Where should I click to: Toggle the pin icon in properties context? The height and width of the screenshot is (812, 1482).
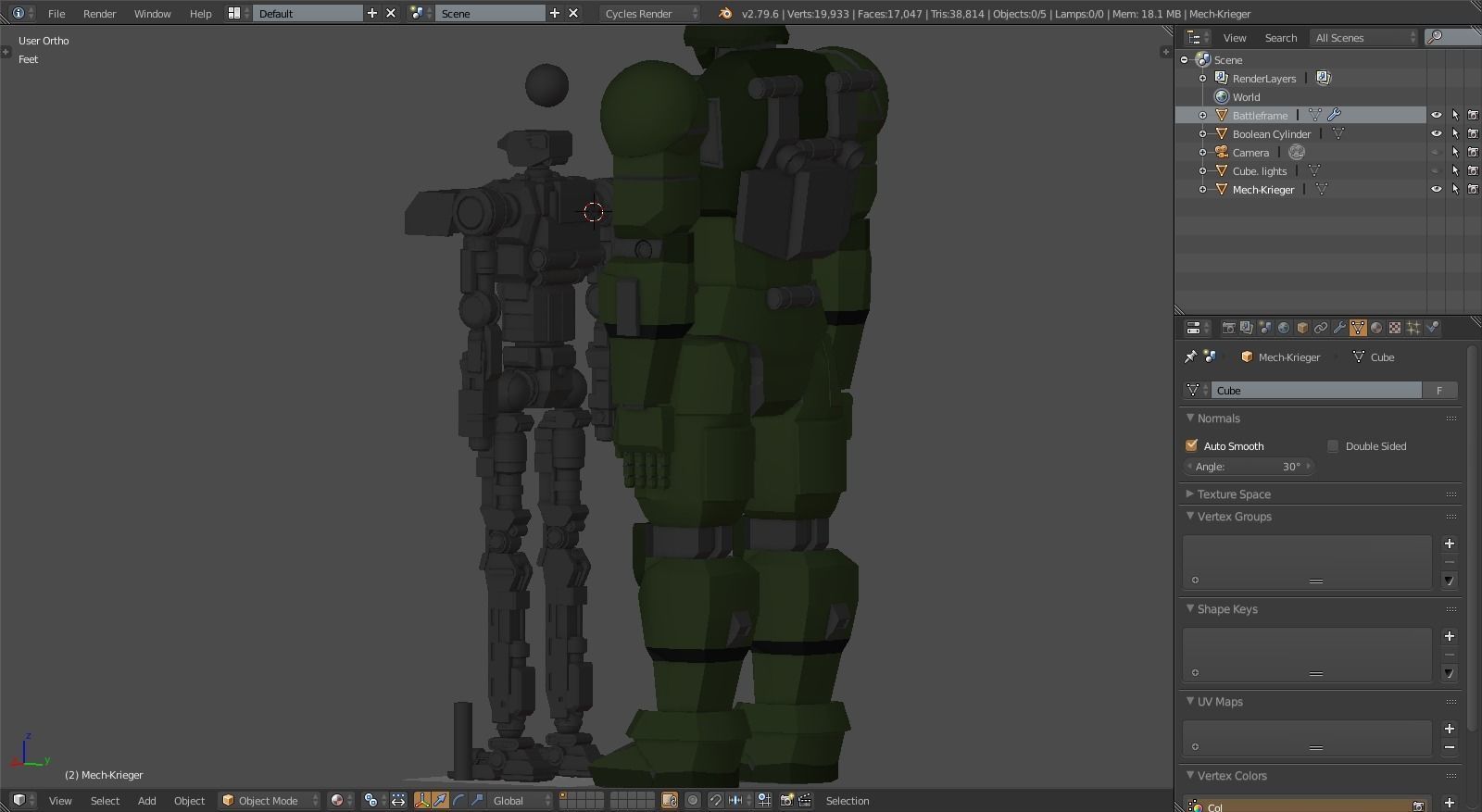[1191, 356]
